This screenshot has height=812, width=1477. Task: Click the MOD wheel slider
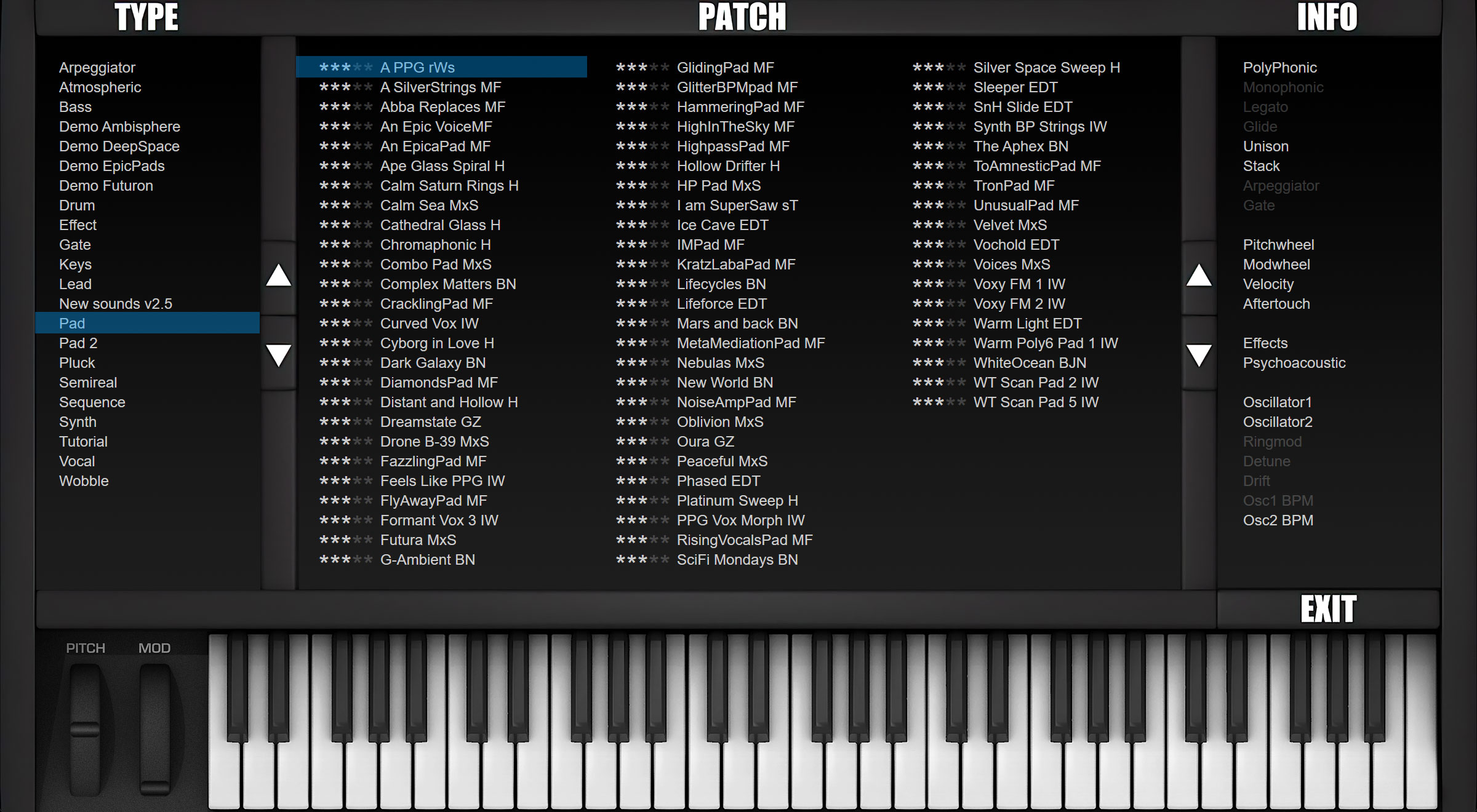tap(154, 729)
